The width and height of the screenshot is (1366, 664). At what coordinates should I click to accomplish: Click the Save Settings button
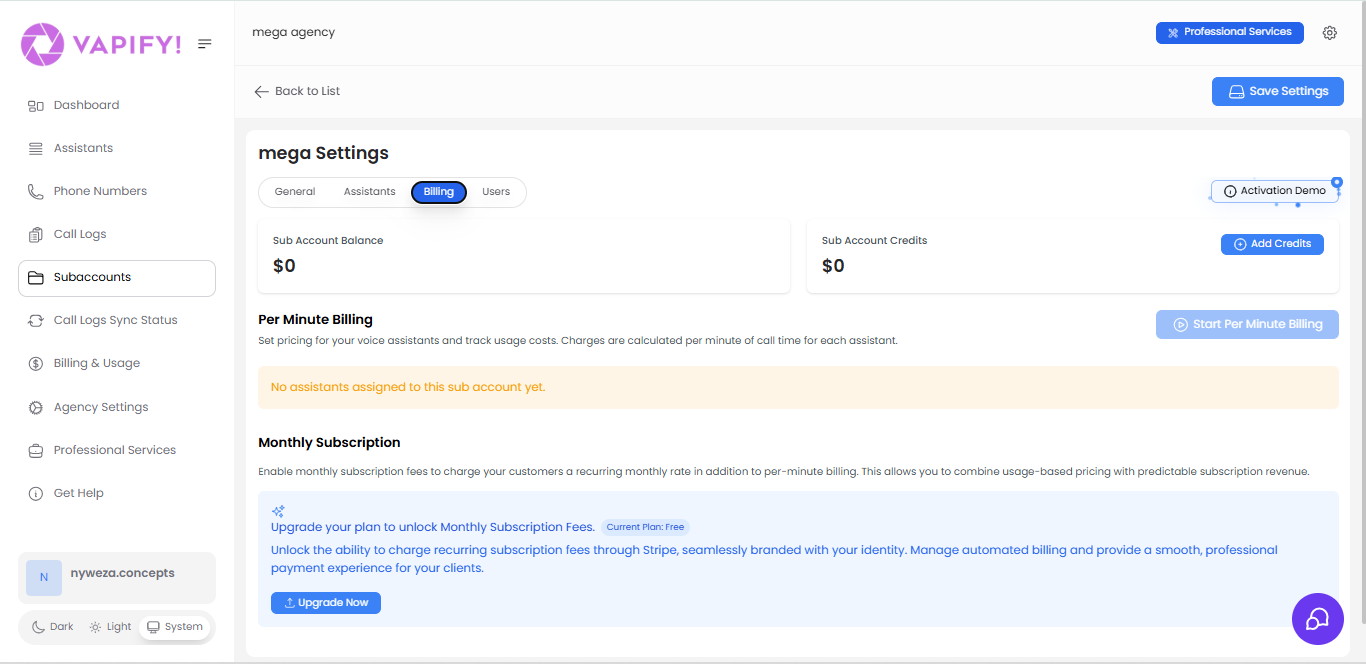[1277, 91]
